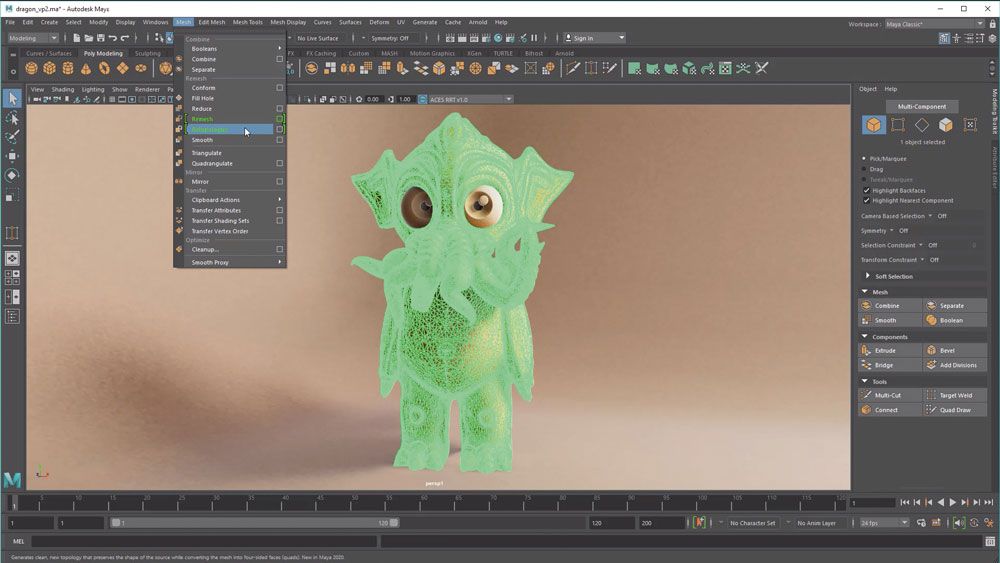Open the Maya Classic workspace dropdown
Image resolution: width=1000 pixels, height=563 pixels.
pyautogui.click(x=934, y=24)
